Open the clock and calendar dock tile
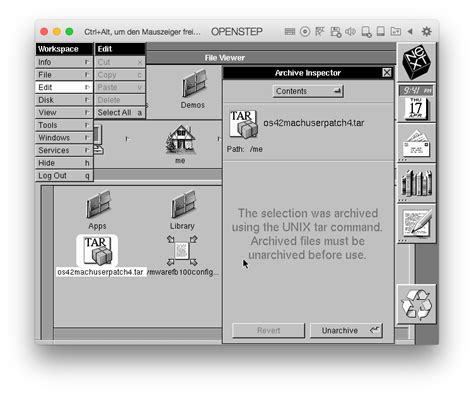Image resolution: width=474 pixels, height=395 pixels. [416, 103]
